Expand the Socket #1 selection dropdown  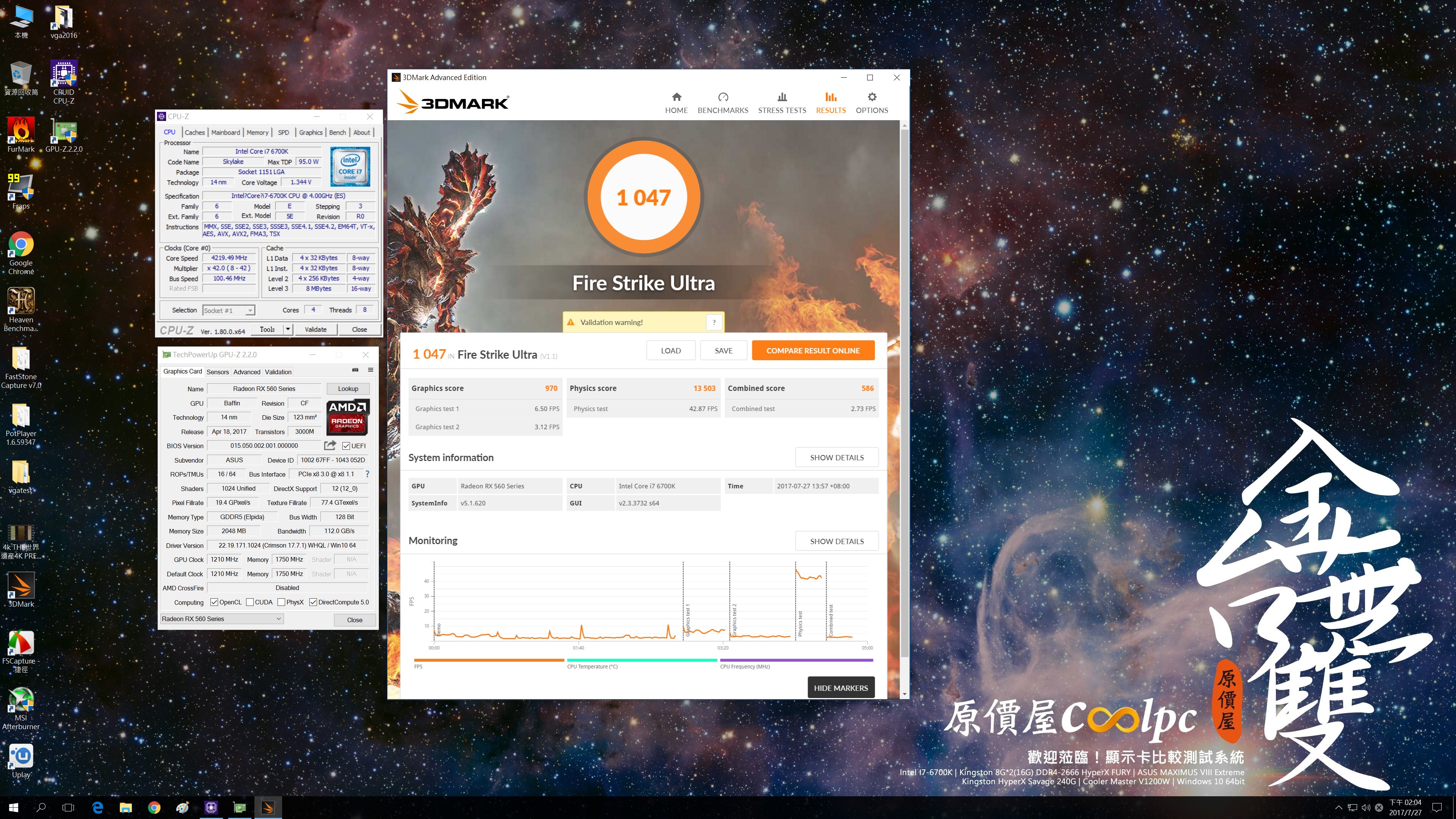pos(250,310)
